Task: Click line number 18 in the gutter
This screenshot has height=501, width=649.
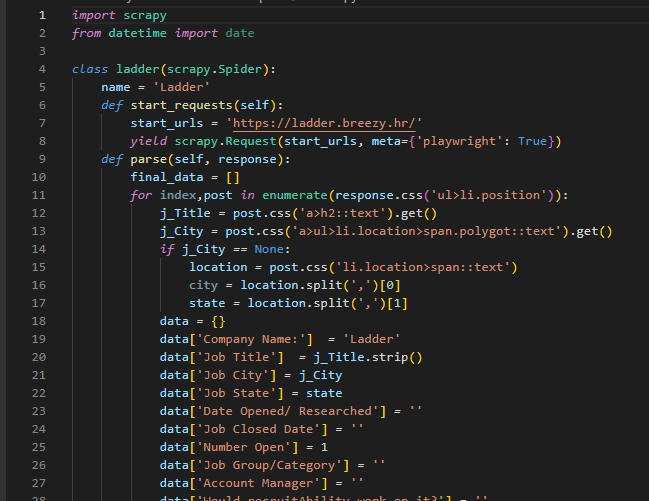Action: (38, 321)
